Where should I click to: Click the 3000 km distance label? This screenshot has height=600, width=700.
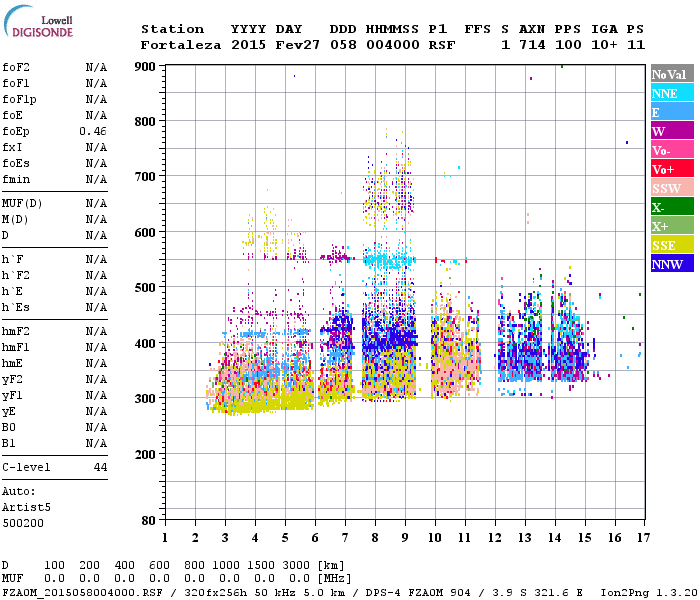coord(296,565)
